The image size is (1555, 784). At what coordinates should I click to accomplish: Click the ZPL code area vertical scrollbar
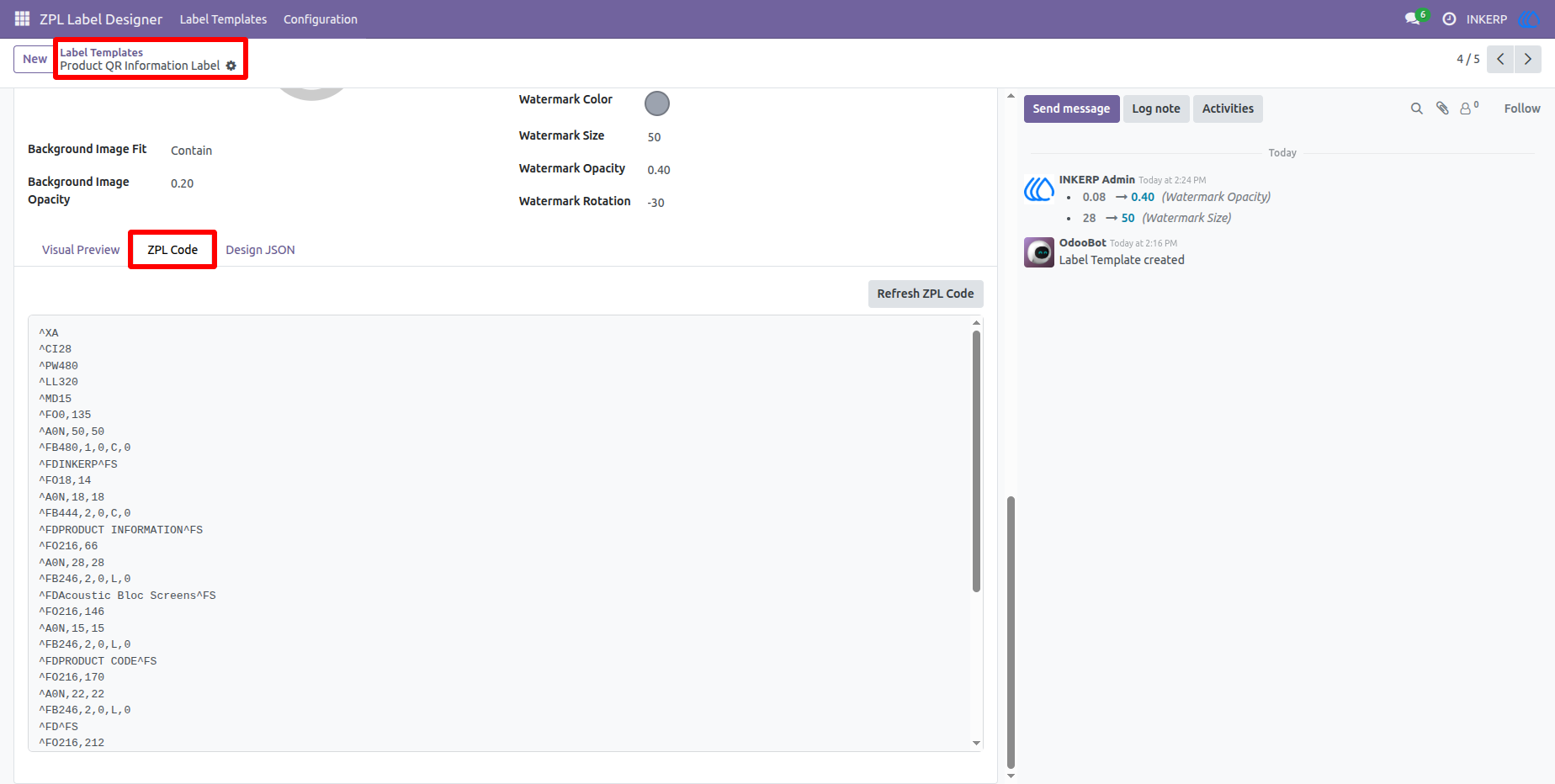pos(976,461)
